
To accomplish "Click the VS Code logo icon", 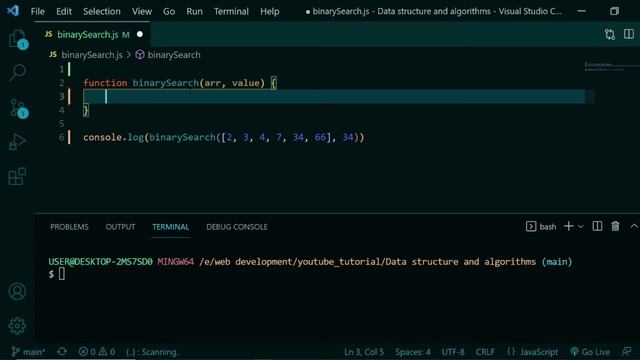I will [13, 11].
